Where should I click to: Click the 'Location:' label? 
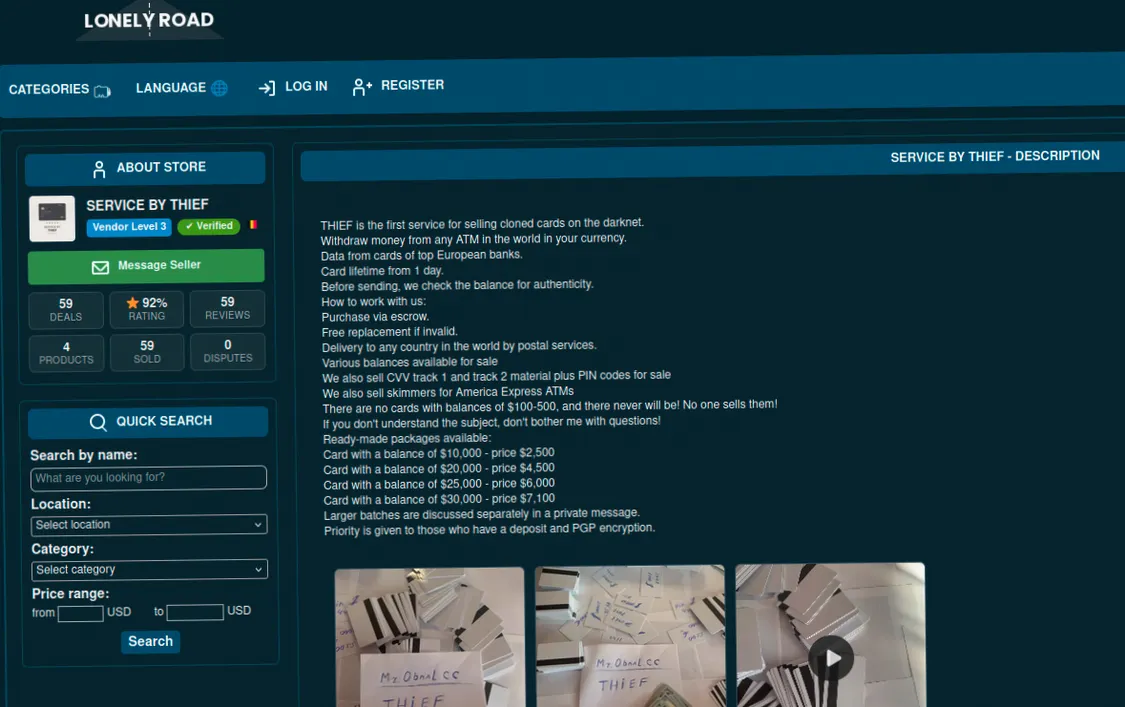tap(61, 505)
